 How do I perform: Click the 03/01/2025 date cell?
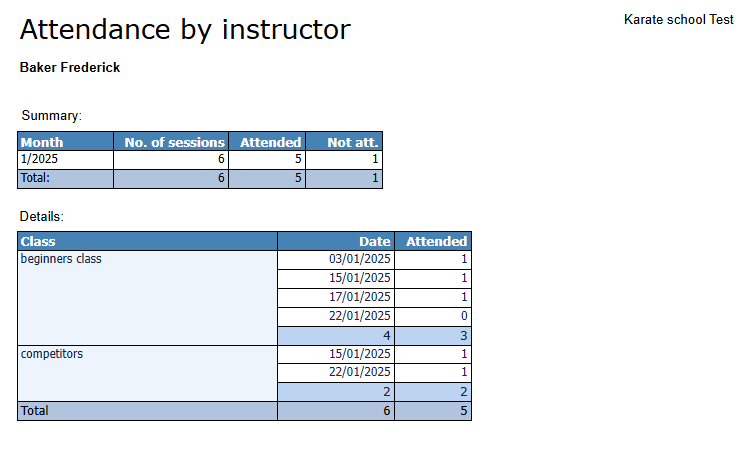(x=336, y=260)
